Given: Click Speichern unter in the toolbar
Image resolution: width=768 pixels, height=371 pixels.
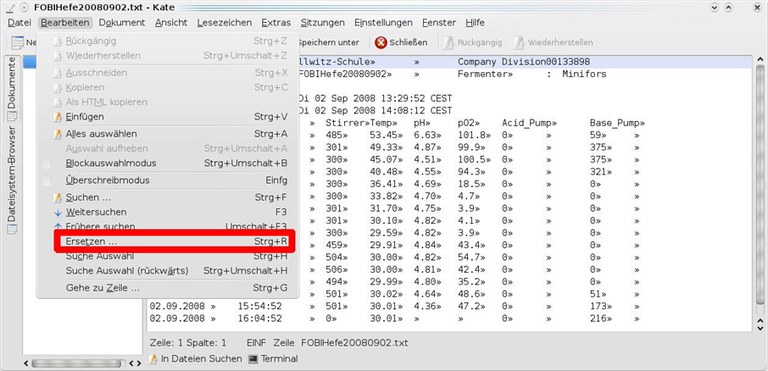Looking at the screenshot, I should coord(328,43).
